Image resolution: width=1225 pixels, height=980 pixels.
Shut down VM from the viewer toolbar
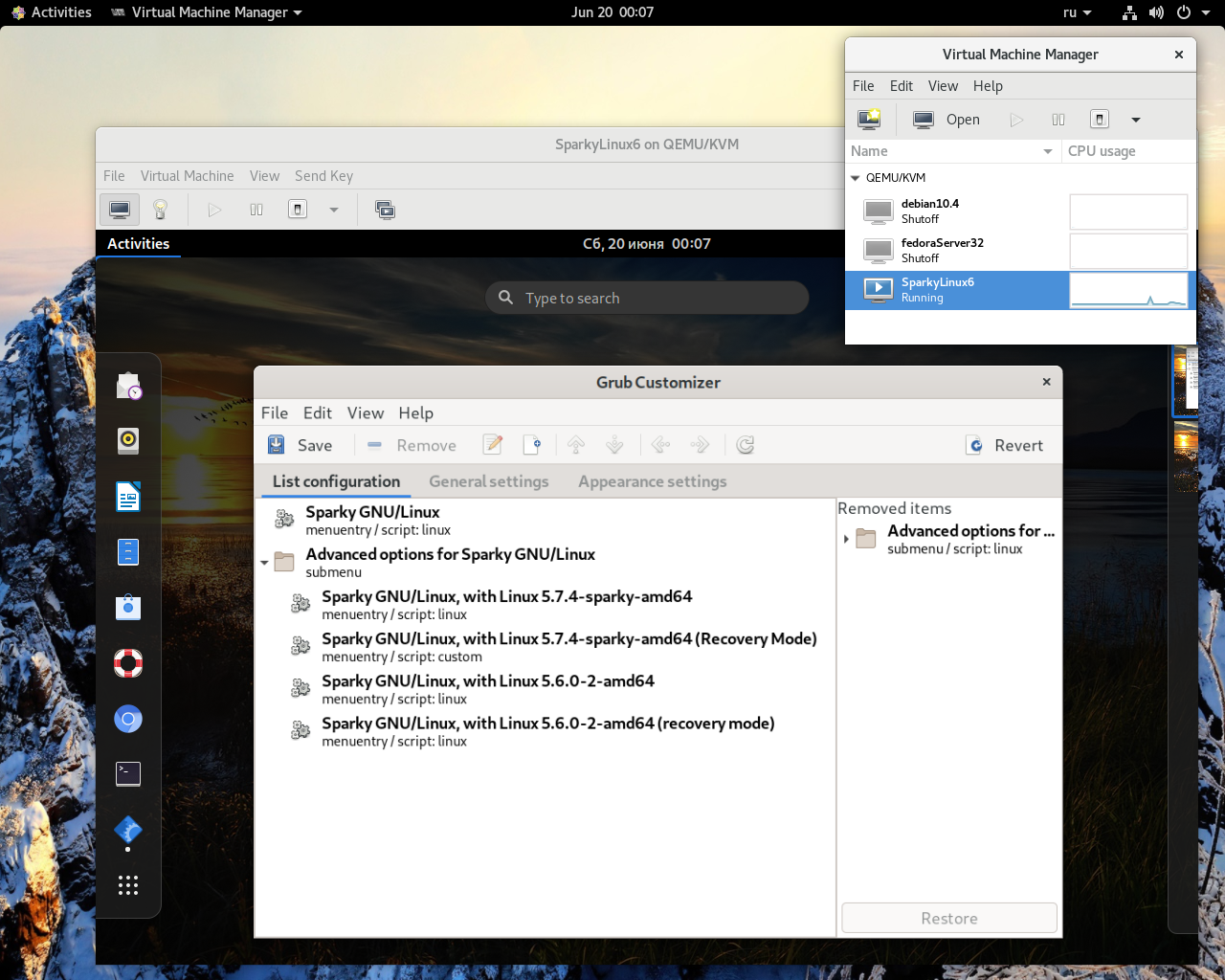[x=298, y=210]
